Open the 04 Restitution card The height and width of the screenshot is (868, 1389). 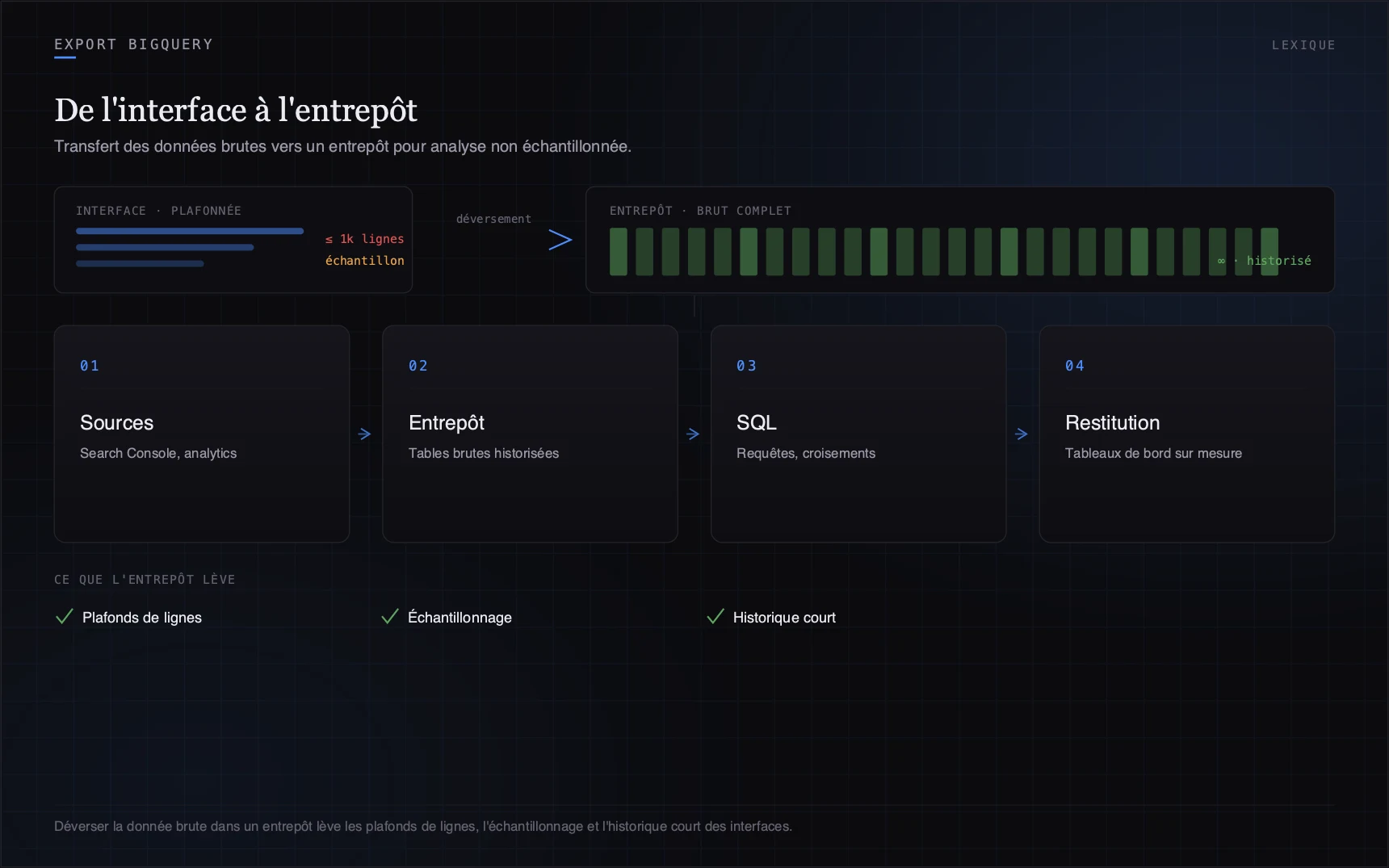pos(1187,434)
